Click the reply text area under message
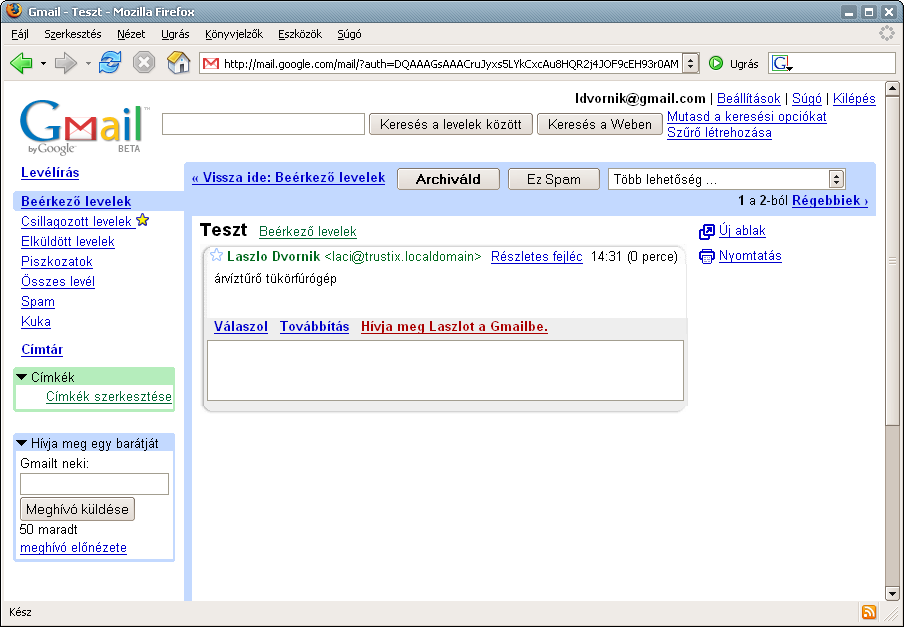 [x=445, y=371]
